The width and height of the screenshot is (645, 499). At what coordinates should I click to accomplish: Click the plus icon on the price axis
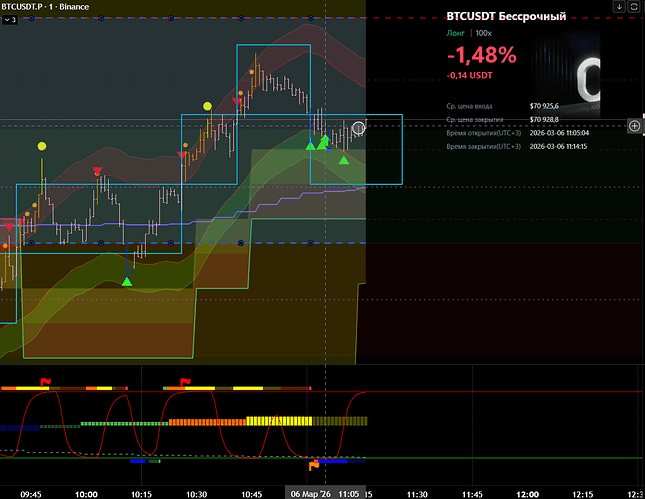[x=634, y=126]
